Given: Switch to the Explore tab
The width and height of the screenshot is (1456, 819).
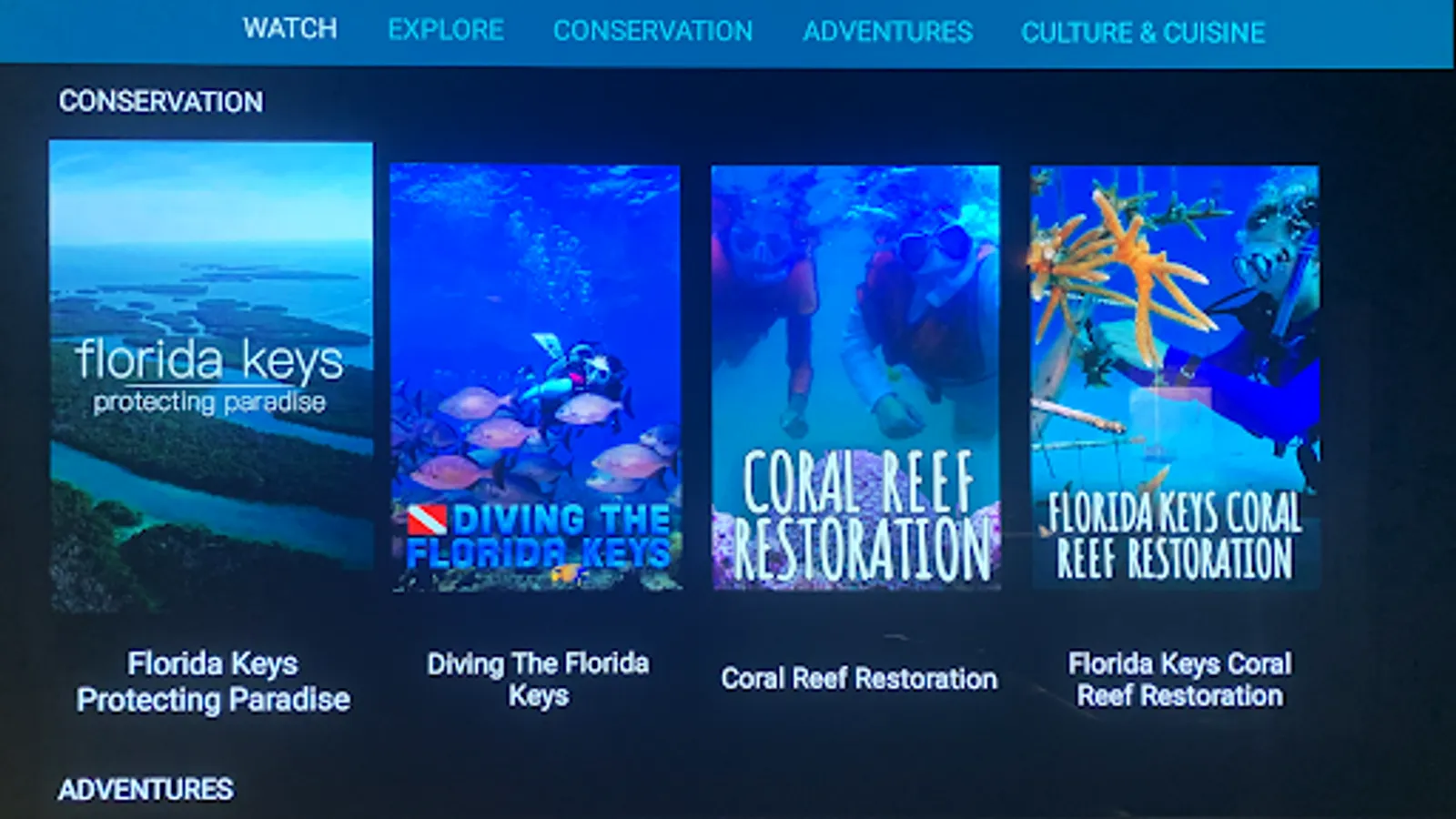Looking at the screenshot, I should (446, 30).
